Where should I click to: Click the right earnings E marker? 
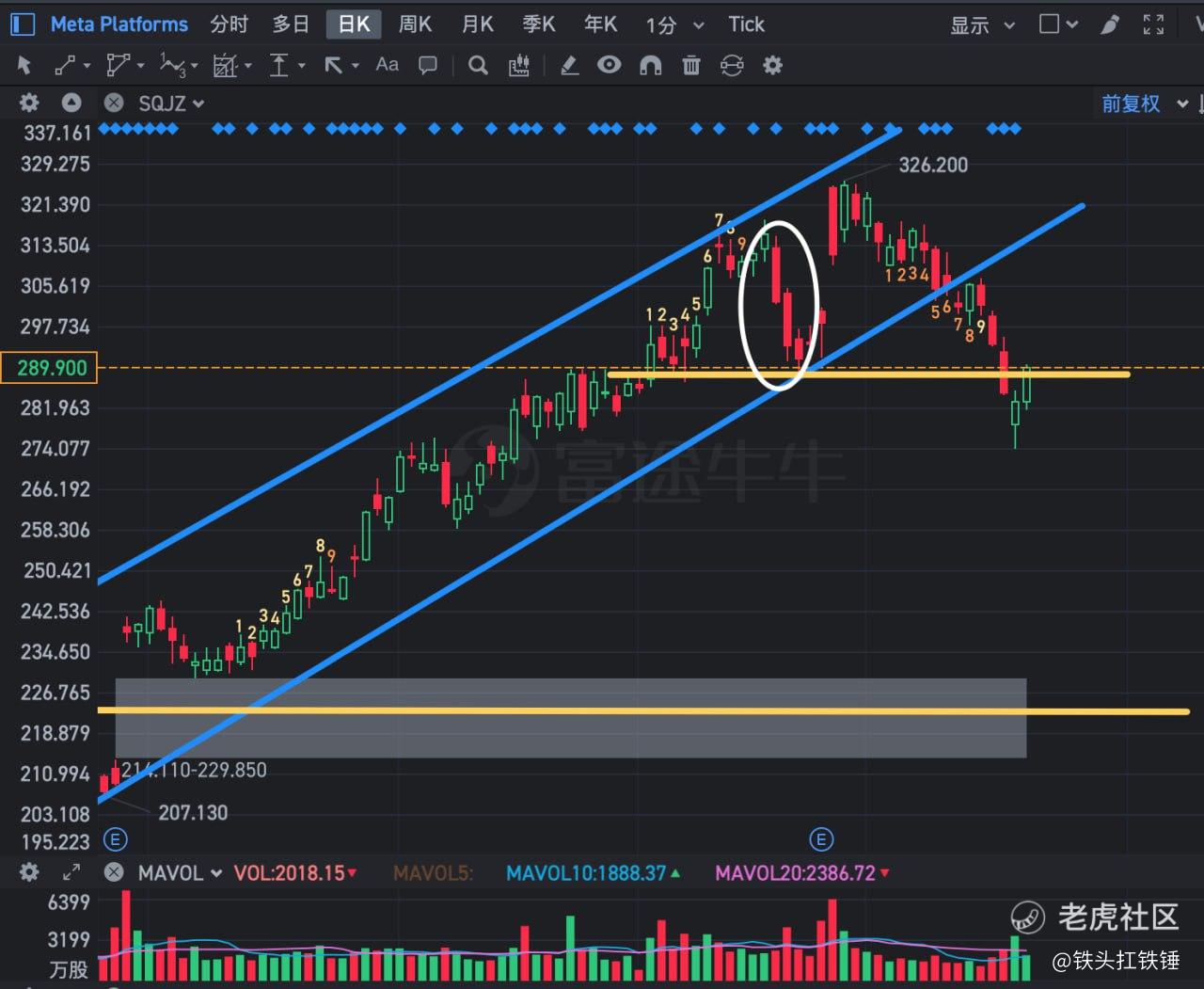click(821, 839)
